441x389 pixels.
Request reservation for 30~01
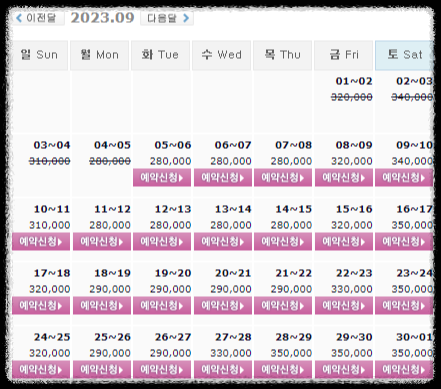click(404, 369)
